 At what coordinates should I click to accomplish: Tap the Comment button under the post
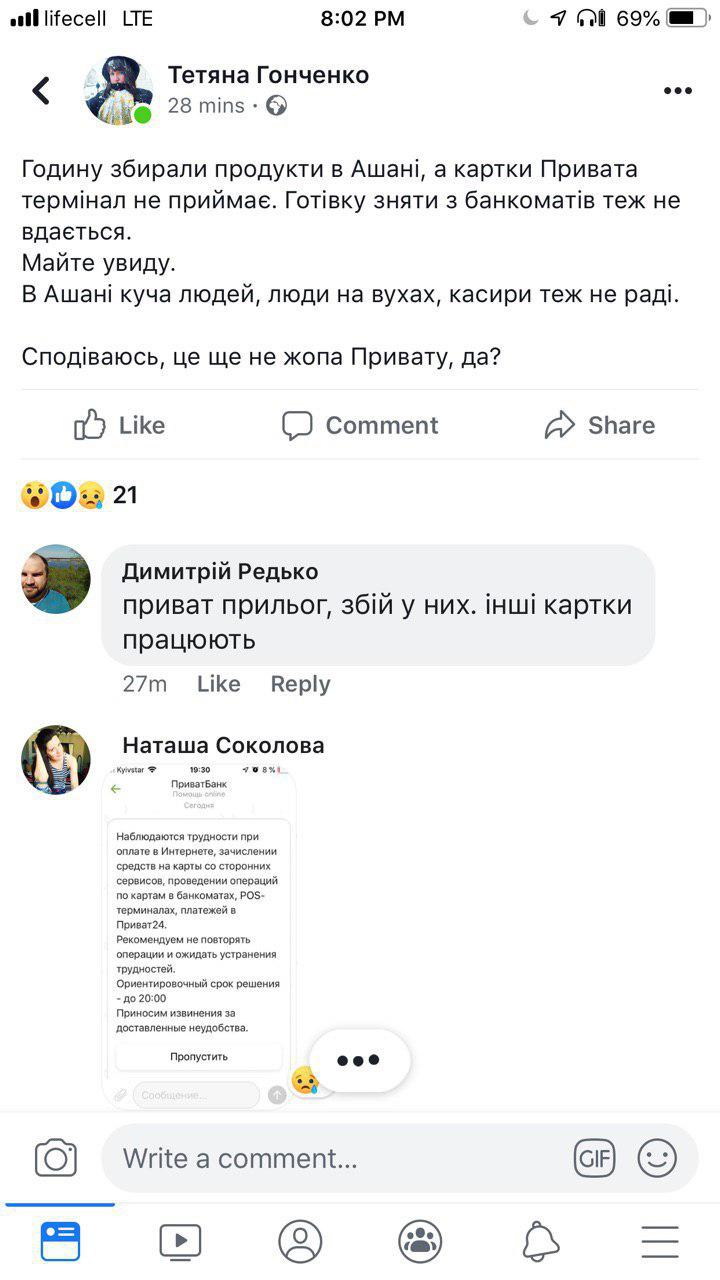point(360,425)
